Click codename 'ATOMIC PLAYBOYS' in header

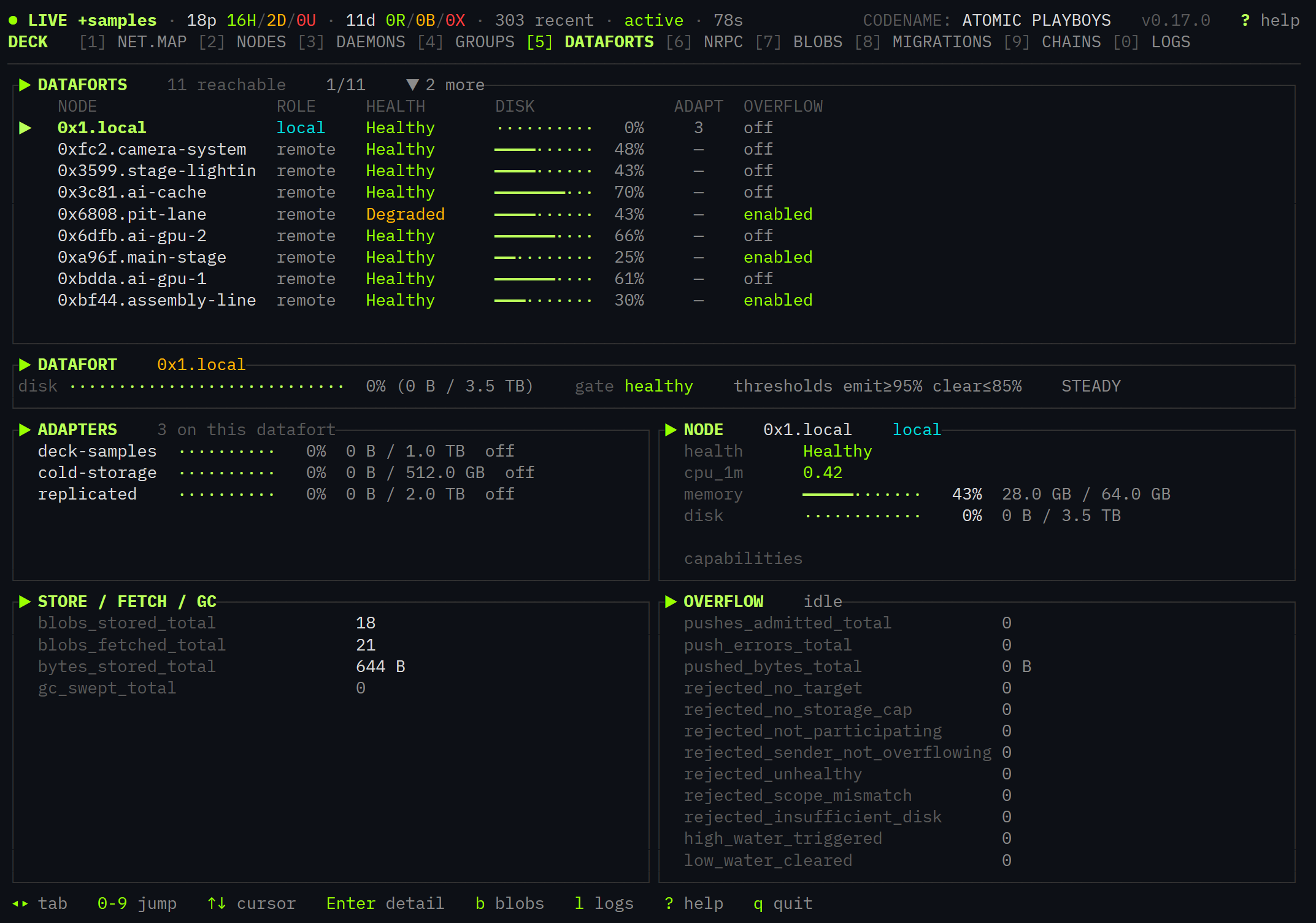pos(1036,20)
